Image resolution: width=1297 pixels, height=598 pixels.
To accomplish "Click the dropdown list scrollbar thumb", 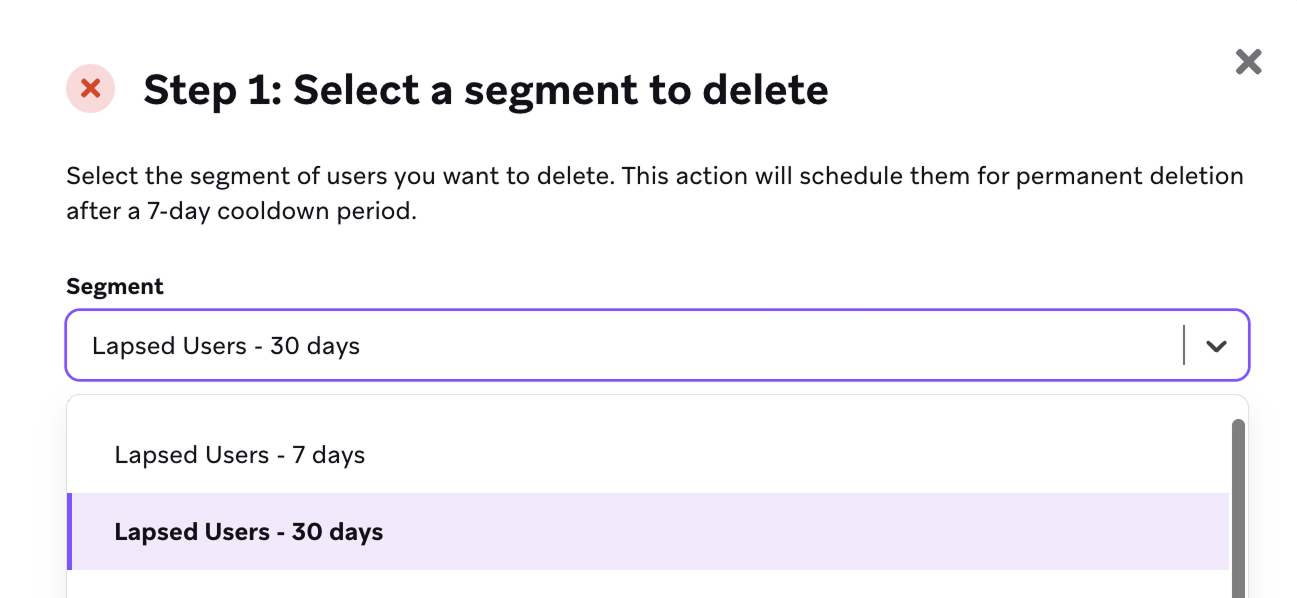I will [x=1238, y=500].
